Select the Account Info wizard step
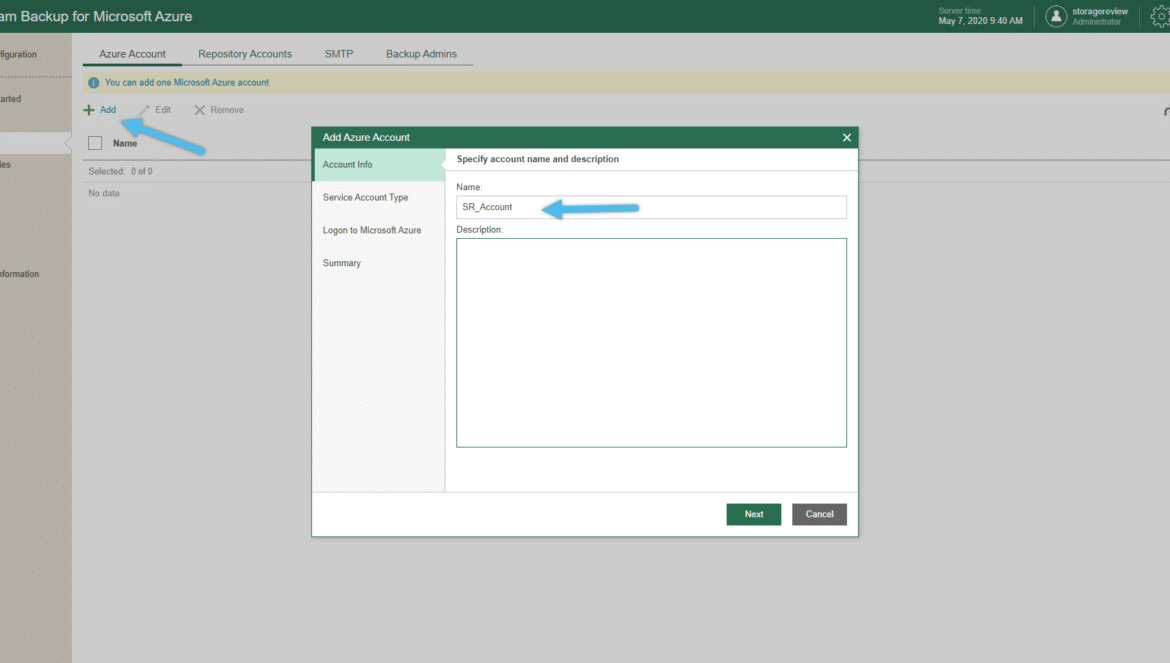This screenshot has width=1170, height=663. point(378,165)
